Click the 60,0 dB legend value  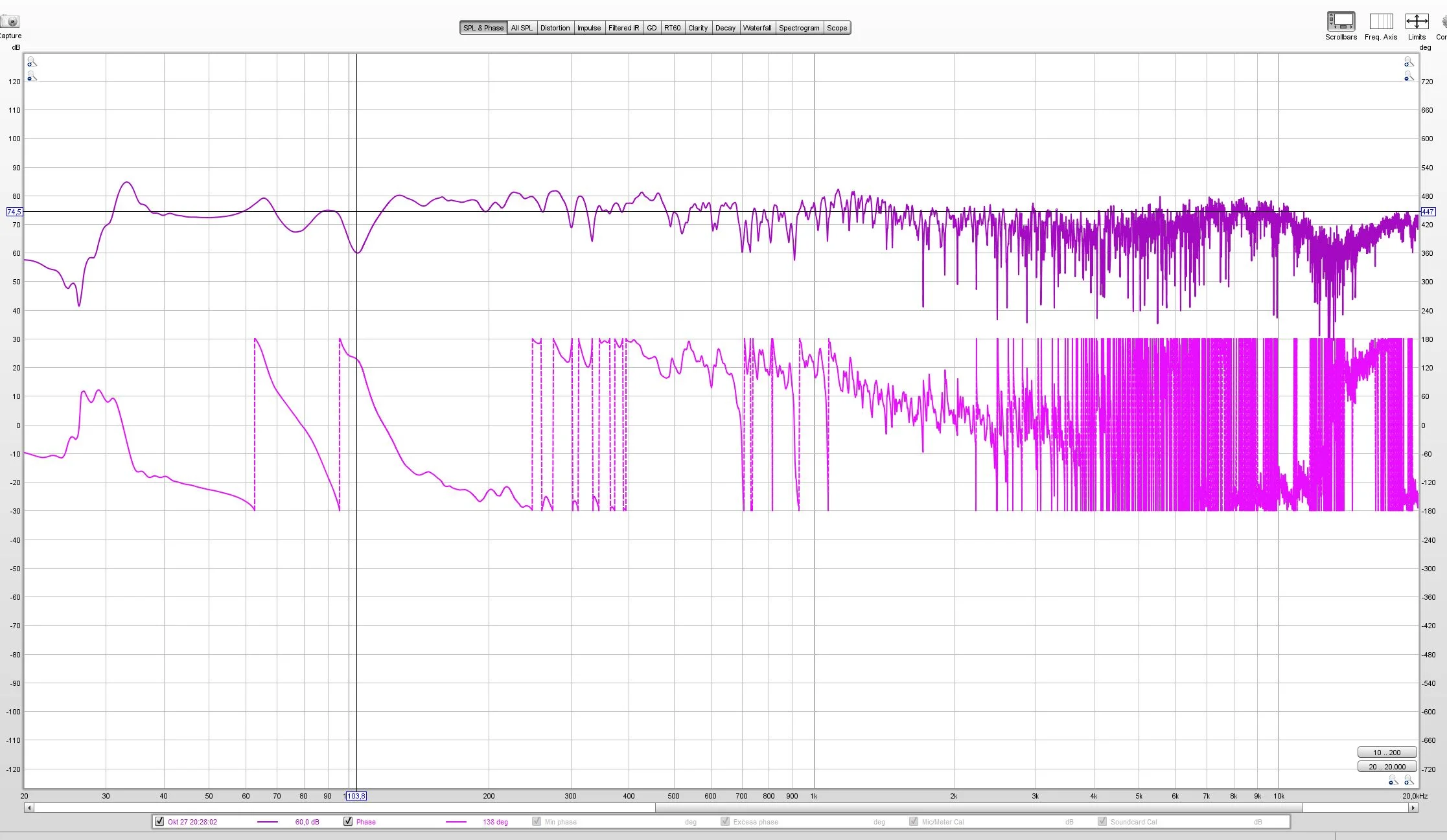tap(307, 822)
